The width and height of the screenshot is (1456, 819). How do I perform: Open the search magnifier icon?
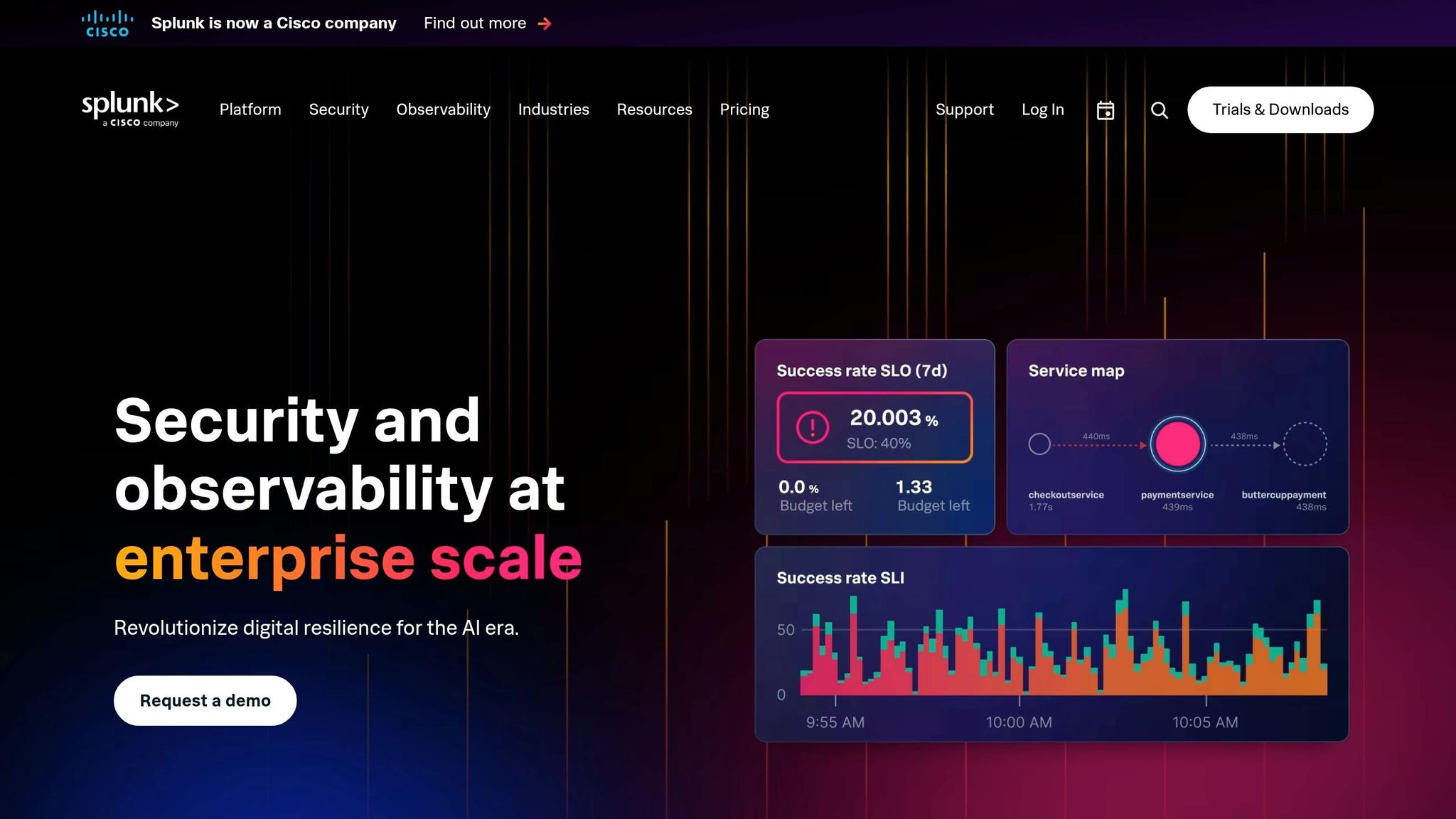pos(1159,109)
